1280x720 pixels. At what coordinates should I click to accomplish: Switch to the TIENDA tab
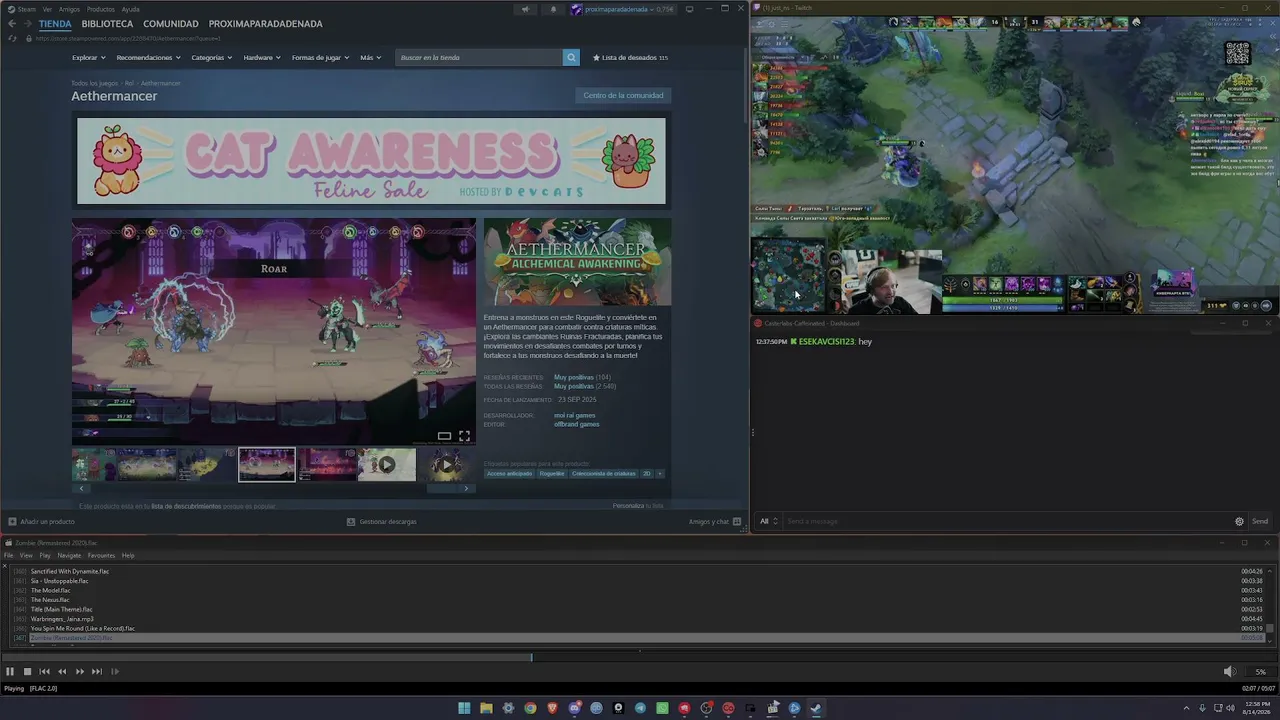point(55,24)
